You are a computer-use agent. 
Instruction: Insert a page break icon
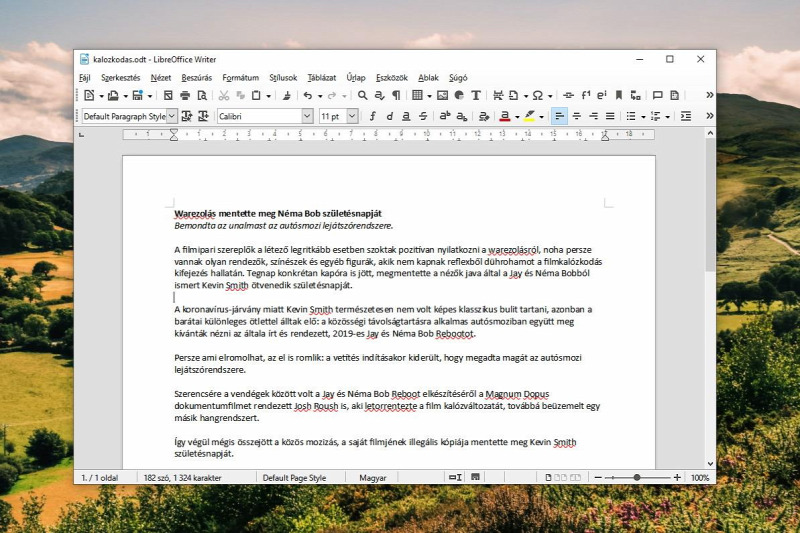point(498,95)
